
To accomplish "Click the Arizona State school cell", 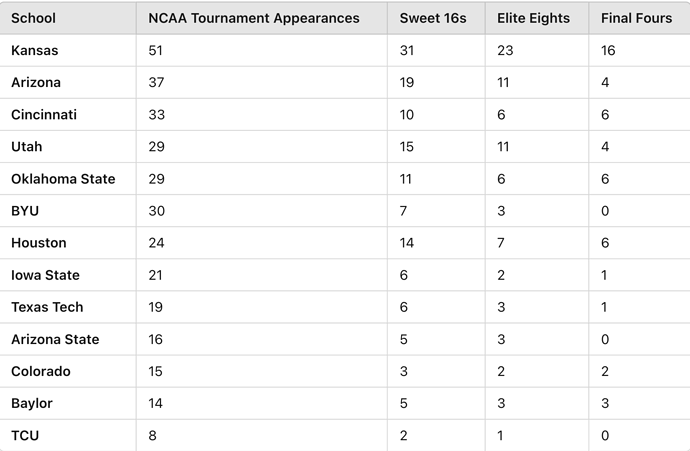I will pyautogui.click(x=55, y=339).
